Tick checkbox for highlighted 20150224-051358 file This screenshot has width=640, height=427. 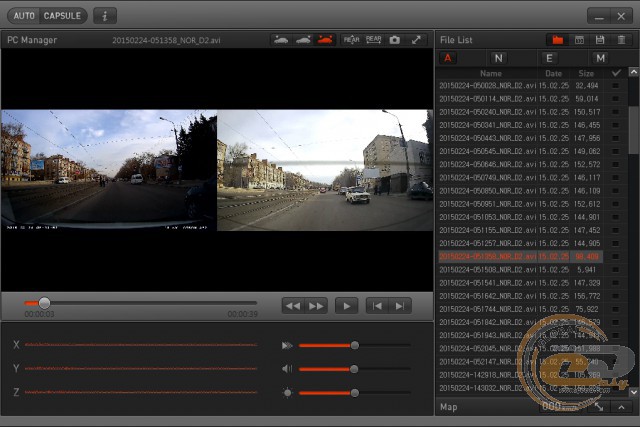click(615, 256)
